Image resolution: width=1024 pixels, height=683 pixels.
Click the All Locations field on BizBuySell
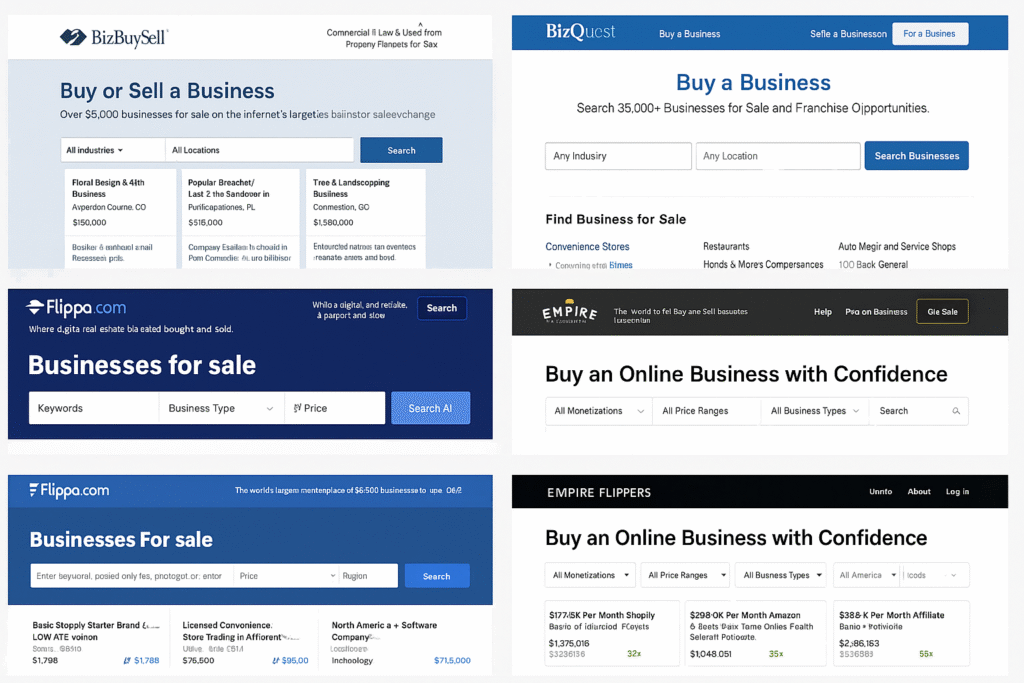tap(259, 150)
